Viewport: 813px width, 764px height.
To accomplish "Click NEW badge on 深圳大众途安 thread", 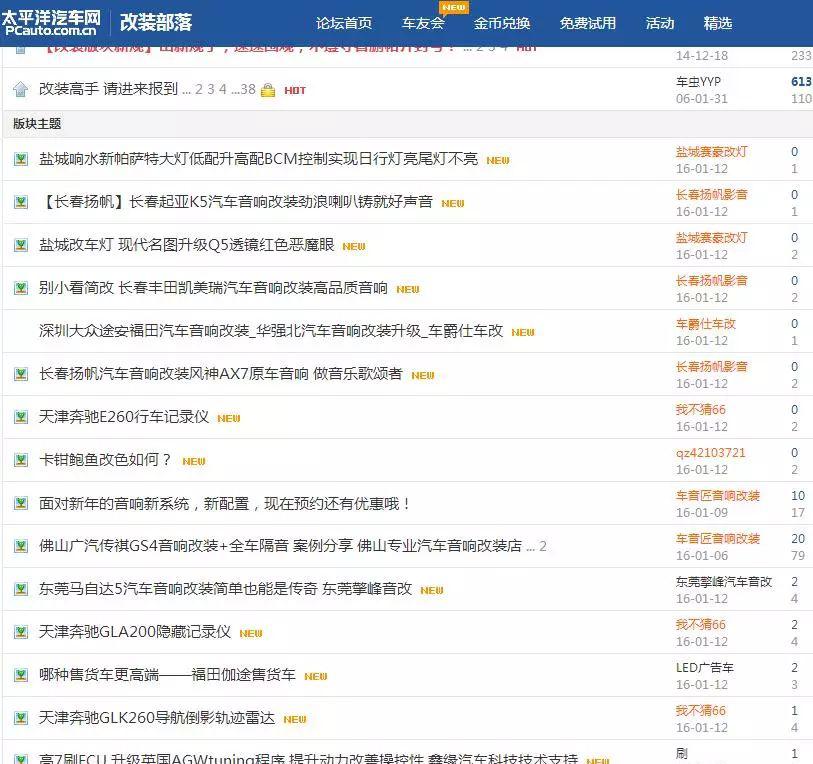I will click(x=523, y=332).
